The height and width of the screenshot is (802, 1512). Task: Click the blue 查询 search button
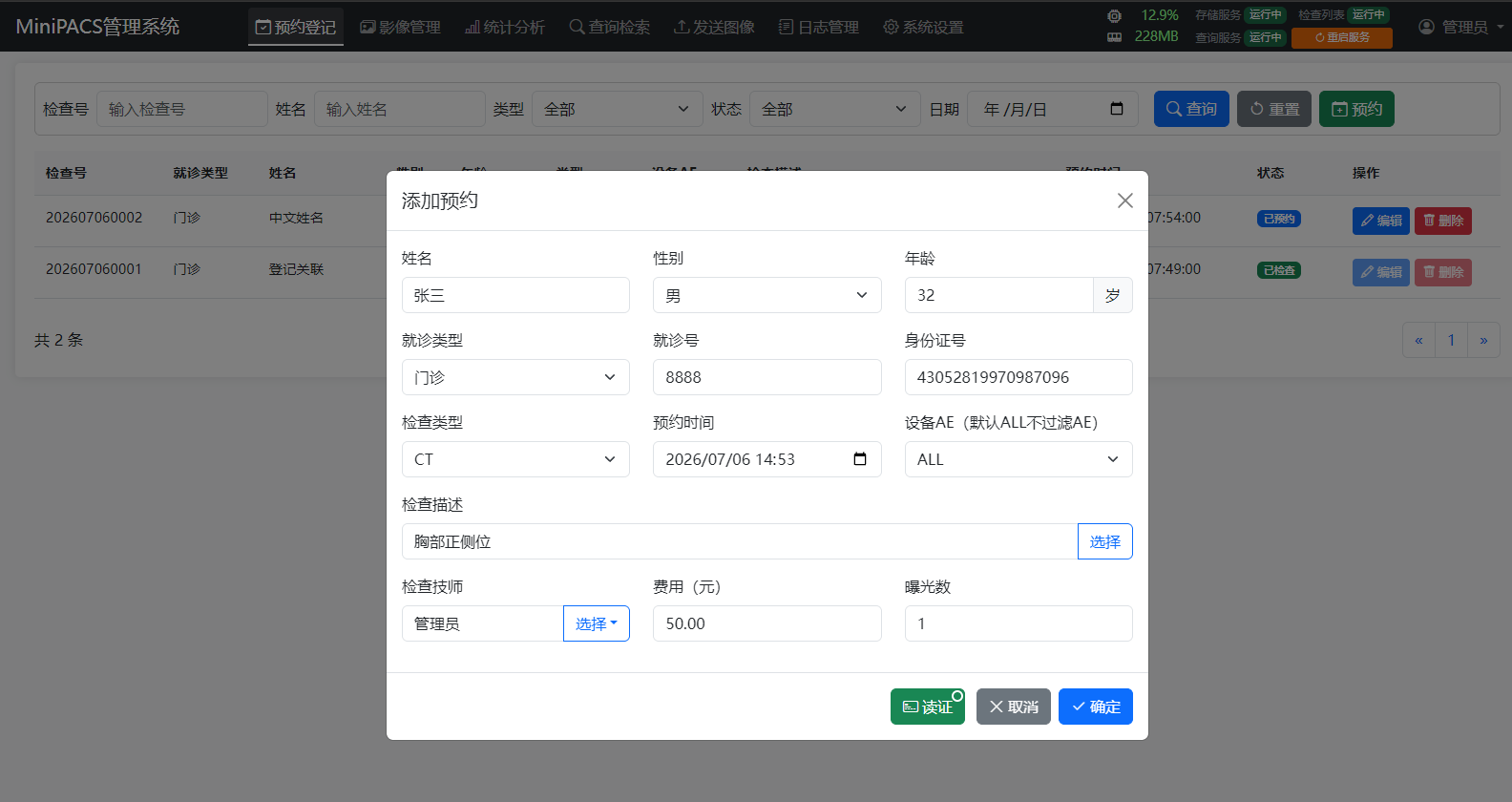(1191, 109)
